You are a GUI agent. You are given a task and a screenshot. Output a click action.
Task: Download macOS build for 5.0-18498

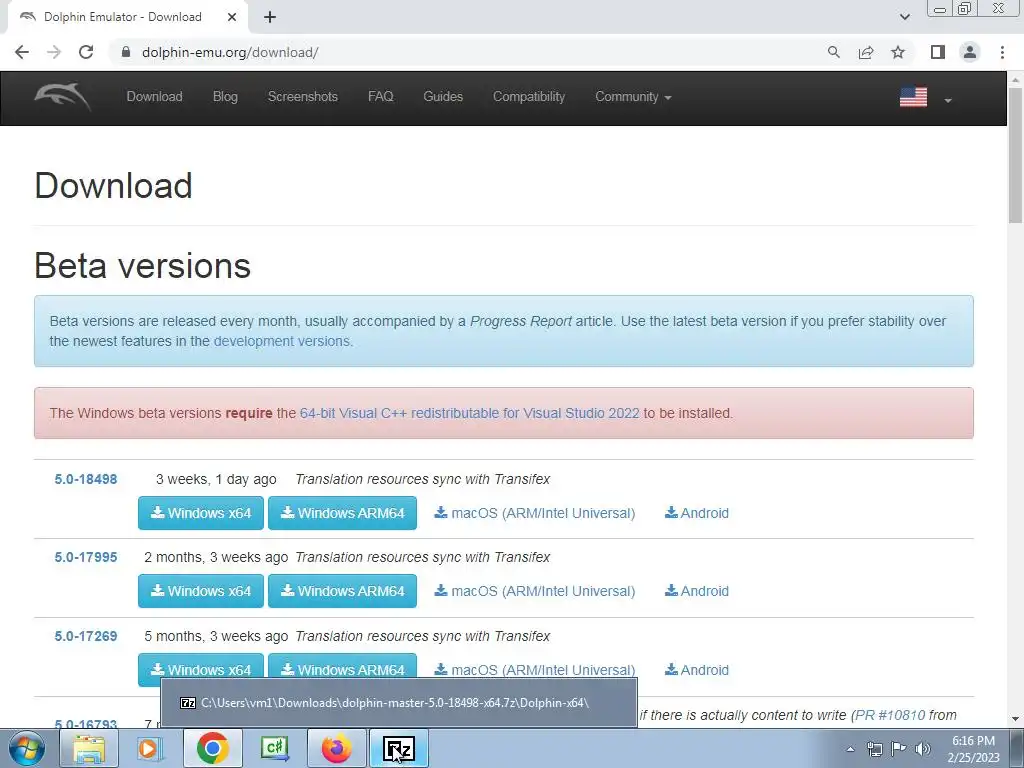[x=535, y=513]
